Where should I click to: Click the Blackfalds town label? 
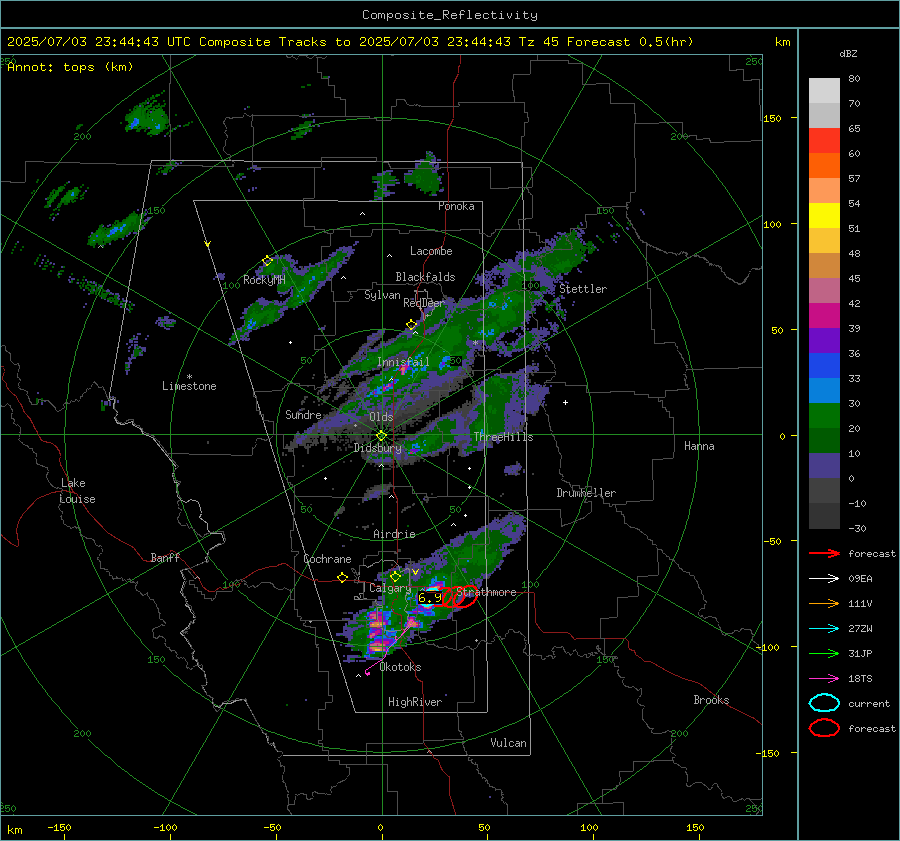425,277
